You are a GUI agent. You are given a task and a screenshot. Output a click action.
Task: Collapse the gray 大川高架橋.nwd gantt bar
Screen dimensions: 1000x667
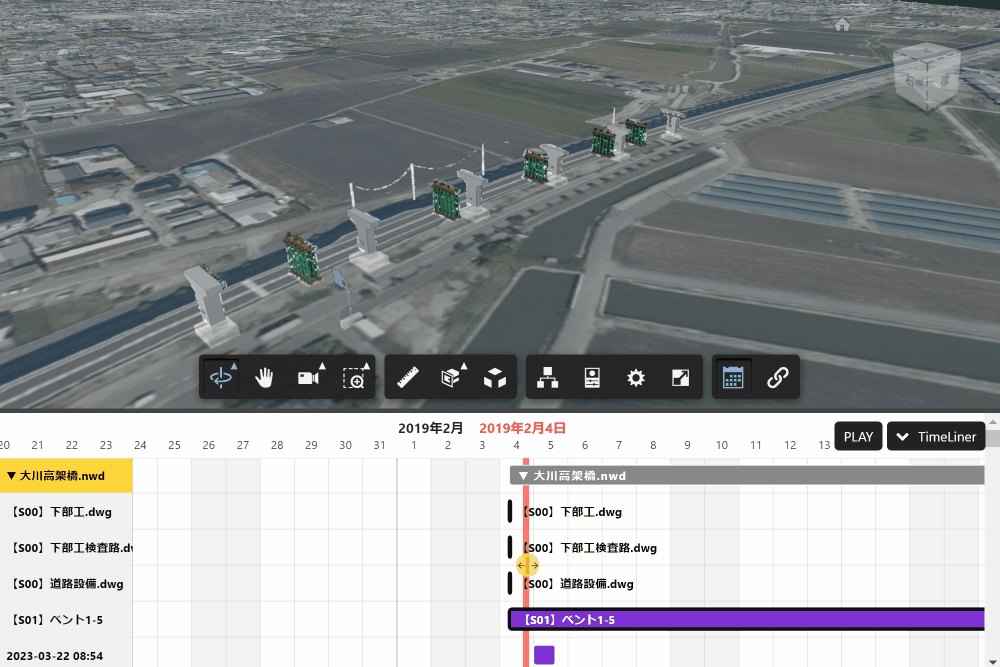click(x=522, y=476)
